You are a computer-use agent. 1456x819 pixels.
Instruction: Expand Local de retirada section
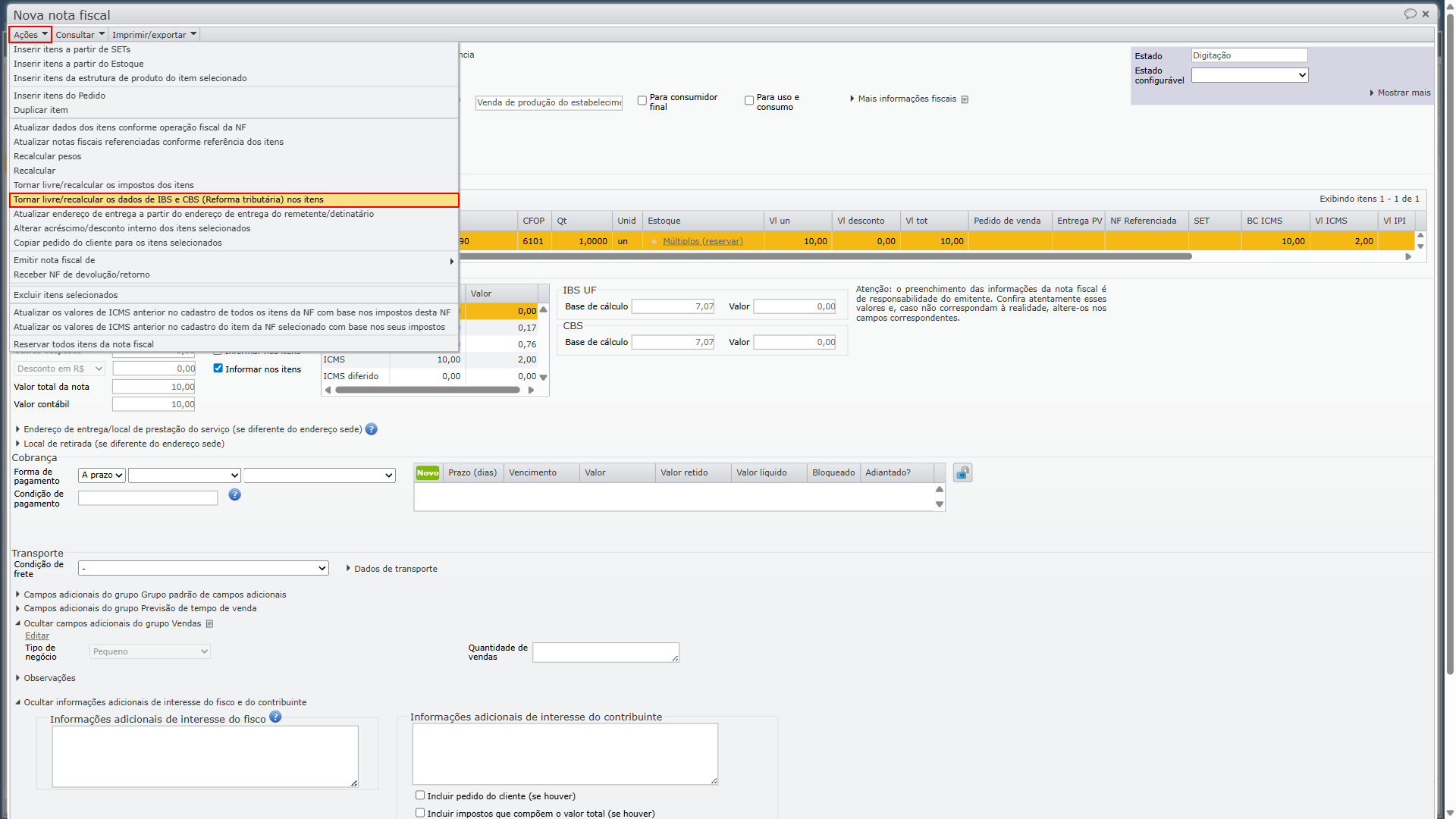120,444
